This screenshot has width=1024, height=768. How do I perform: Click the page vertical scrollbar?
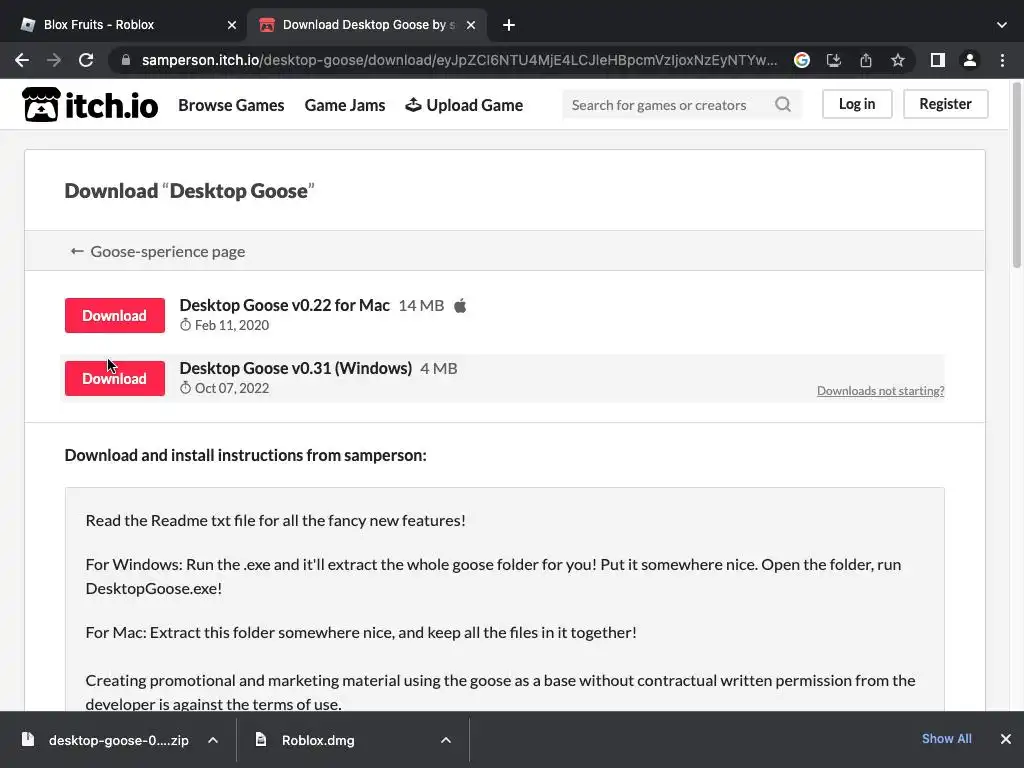1016,175
